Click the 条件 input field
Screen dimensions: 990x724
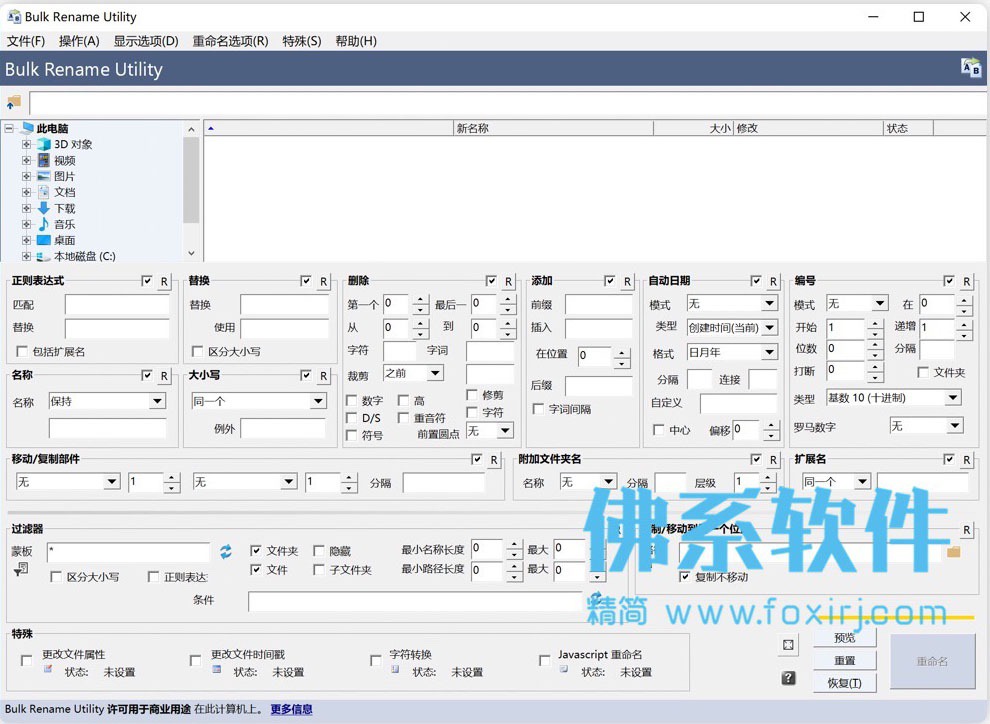[415, 601]
